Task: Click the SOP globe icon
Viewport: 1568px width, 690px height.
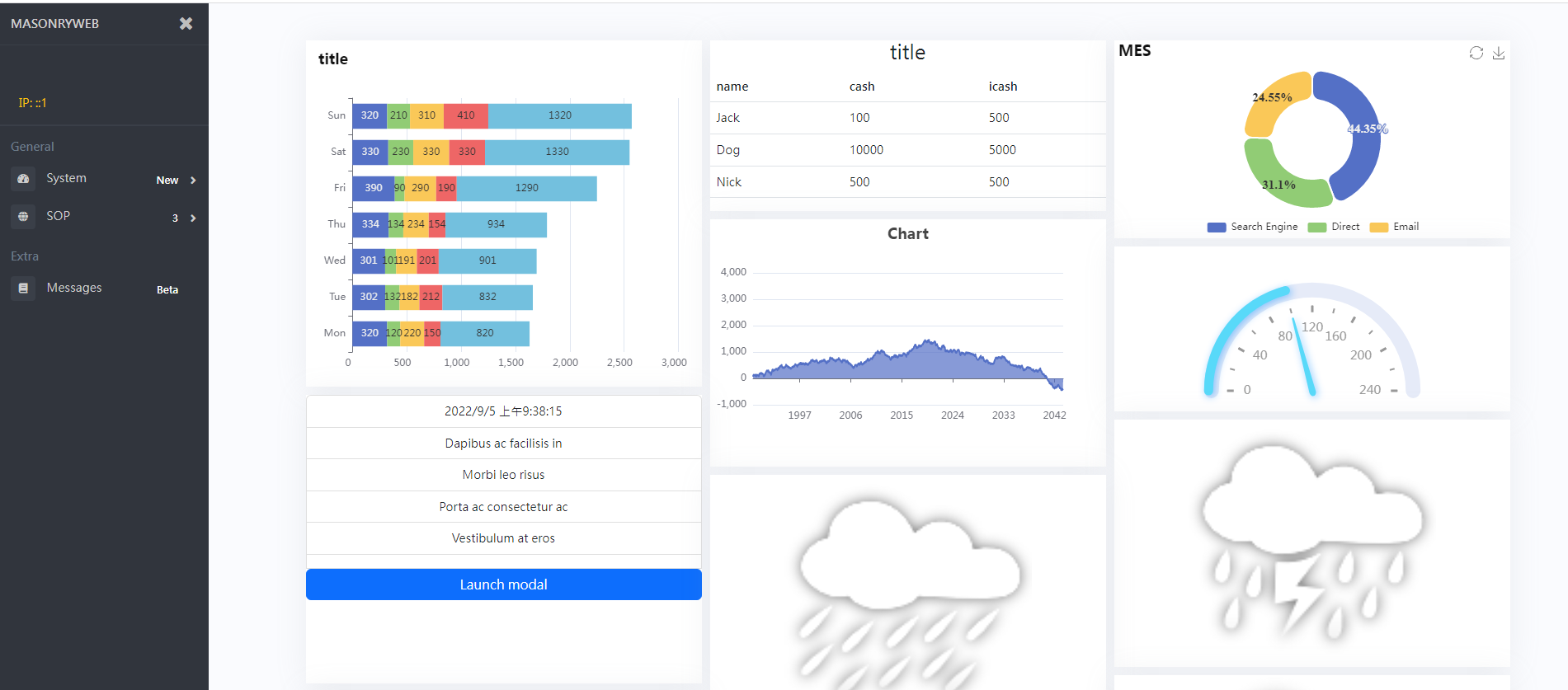Action: (23, 217)
